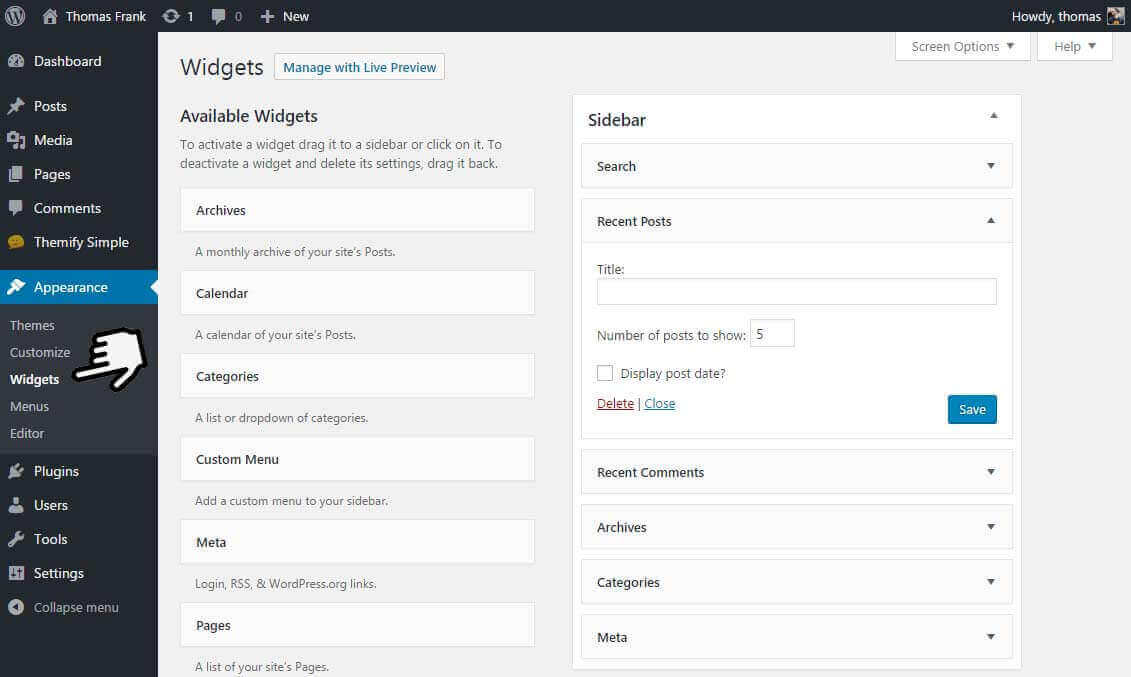Click the New label in admin bar
The width and height of the screenshot is (1131, 677).
point(296,17)
